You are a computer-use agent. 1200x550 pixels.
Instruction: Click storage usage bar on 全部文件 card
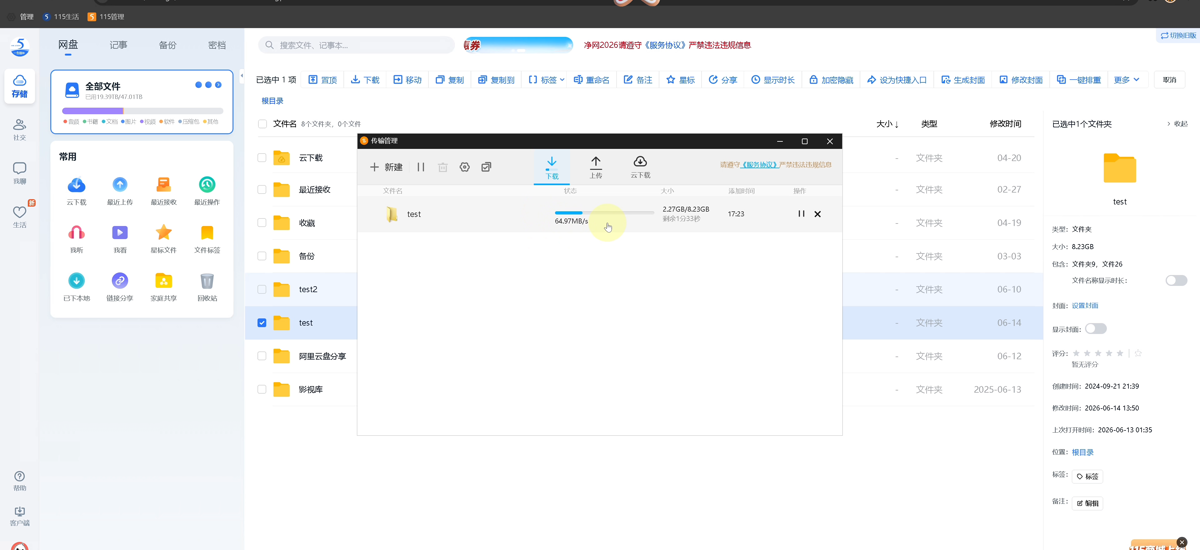point(142,111)
